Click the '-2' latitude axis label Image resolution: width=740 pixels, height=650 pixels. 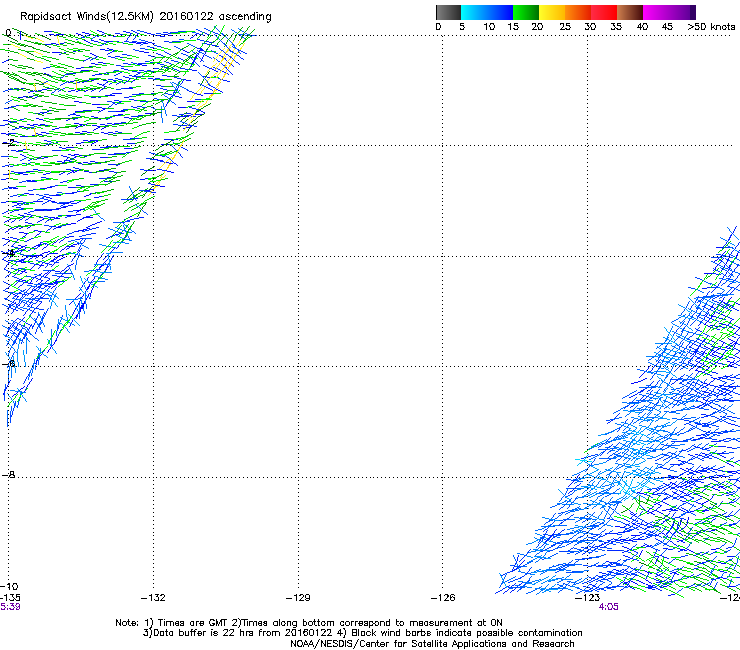click(x=8, y=142)
